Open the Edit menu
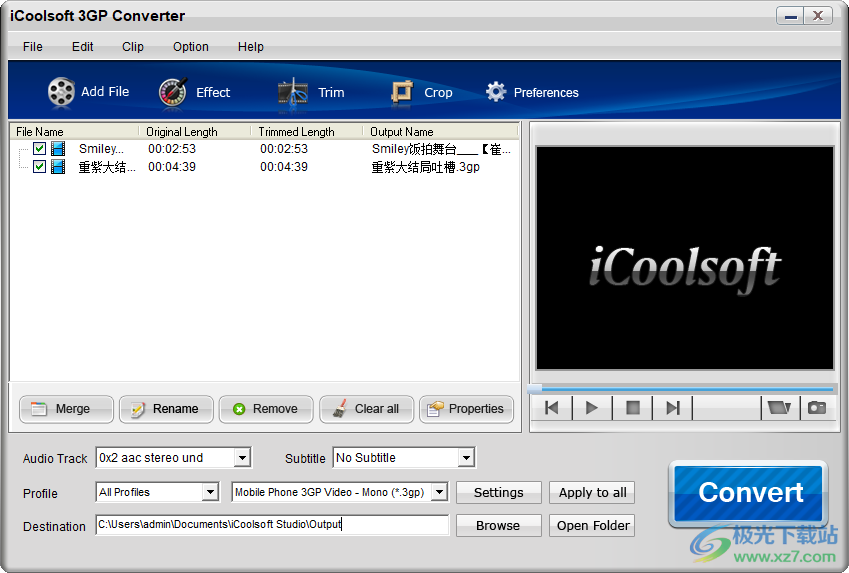 [x=82, y=47]
